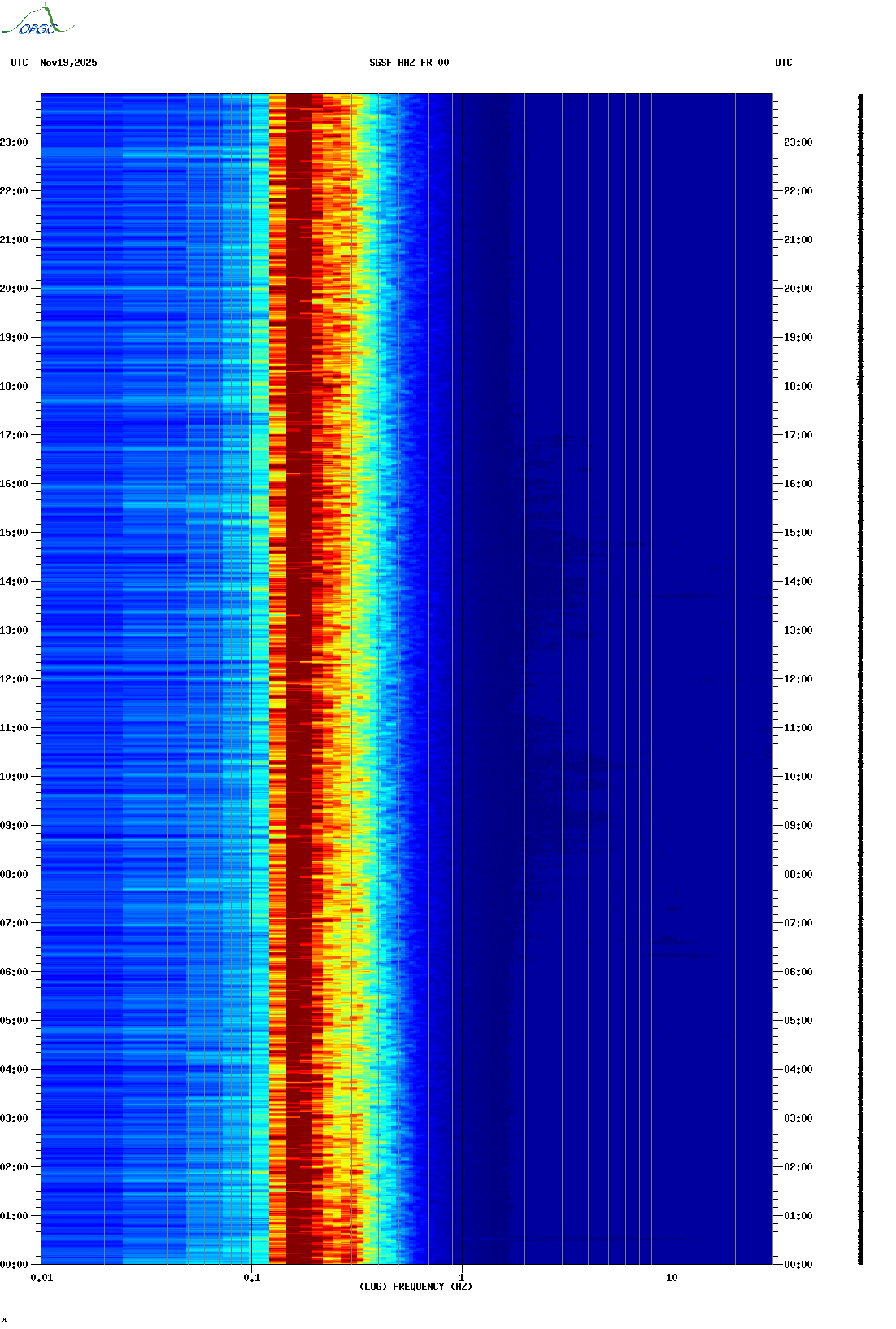
Task: Select the 23:00 tick on the left time axis
Action: coord(15,142)
